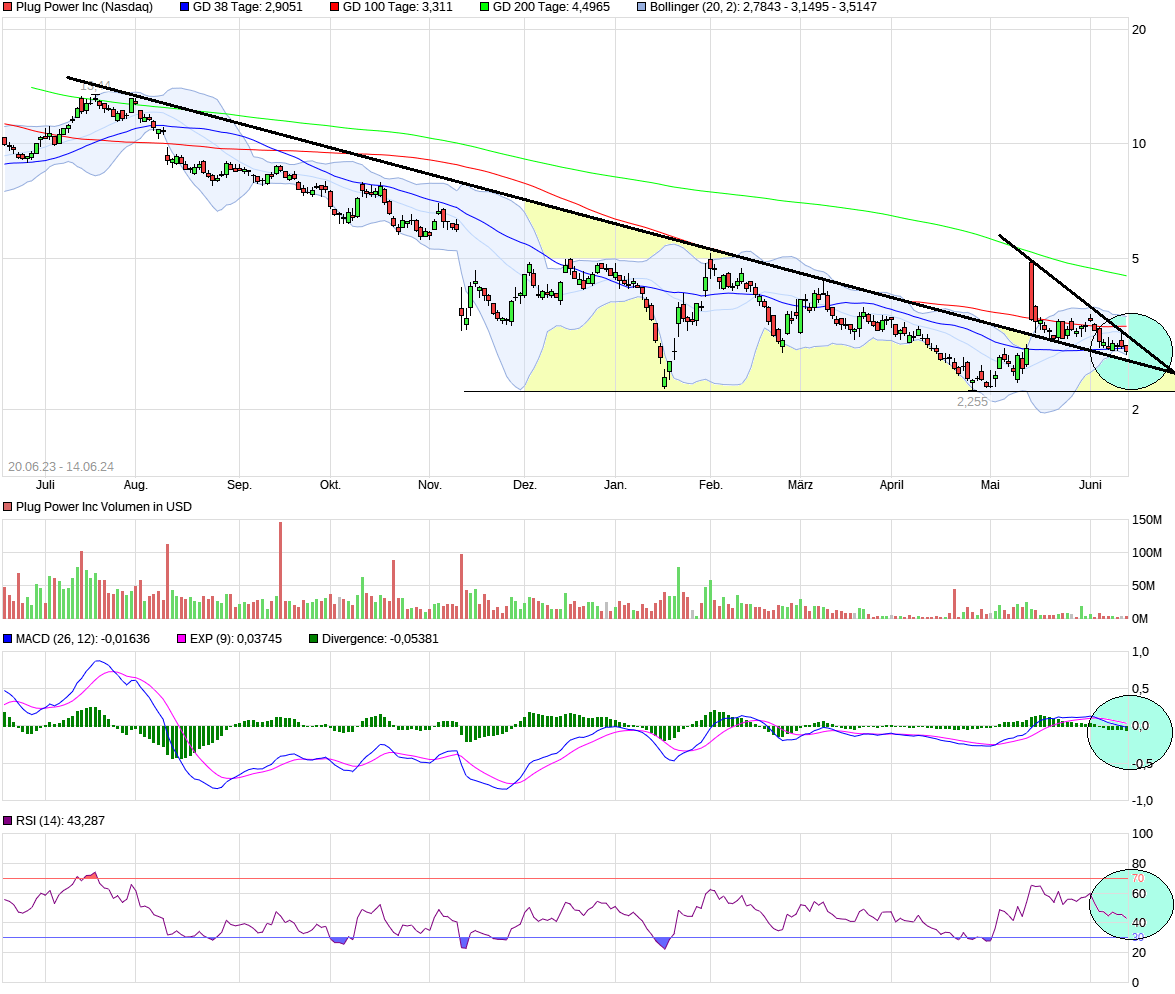Click the MACD axis value '-1,0'
Screen dimensions: 1175x994
tap(1142, 801)
